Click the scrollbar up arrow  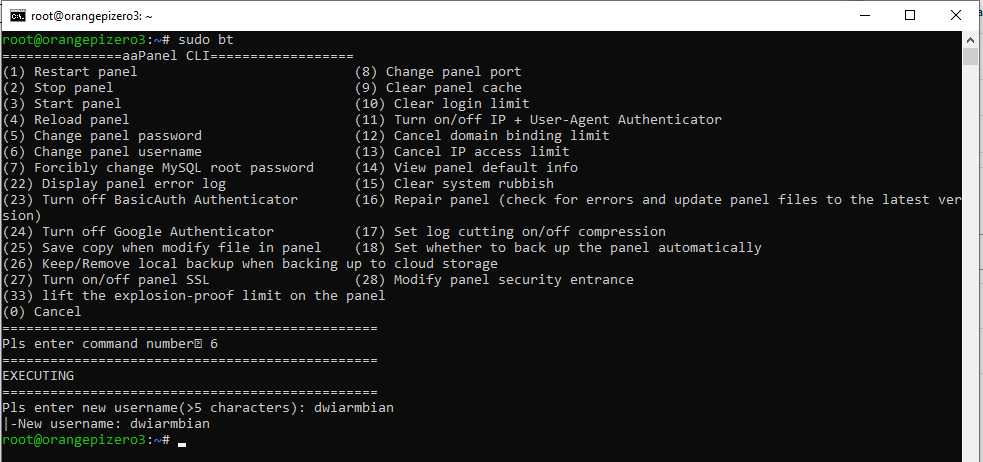(x=970, y=39)
